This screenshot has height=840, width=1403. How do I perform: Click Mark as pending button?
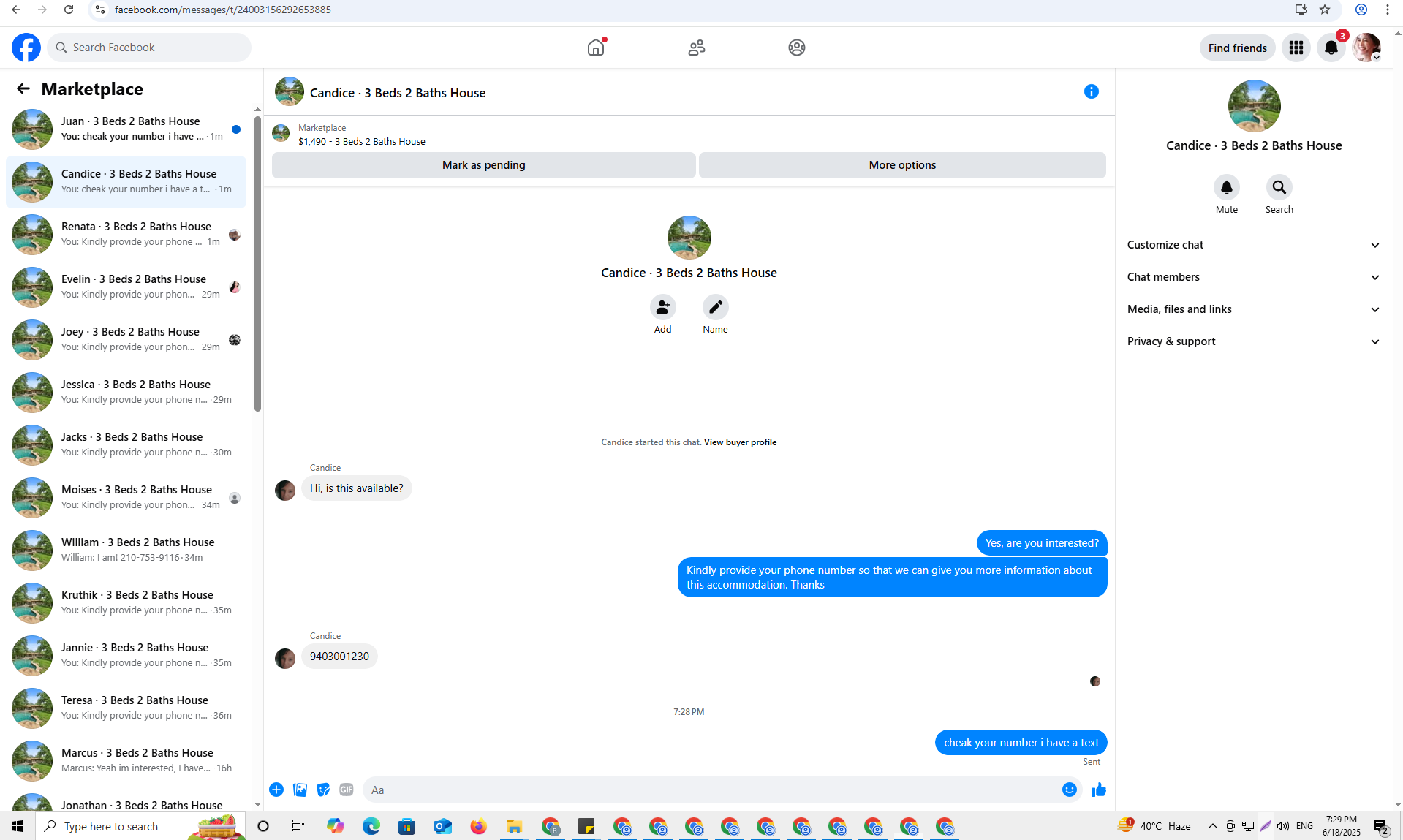tap(484, 165)
